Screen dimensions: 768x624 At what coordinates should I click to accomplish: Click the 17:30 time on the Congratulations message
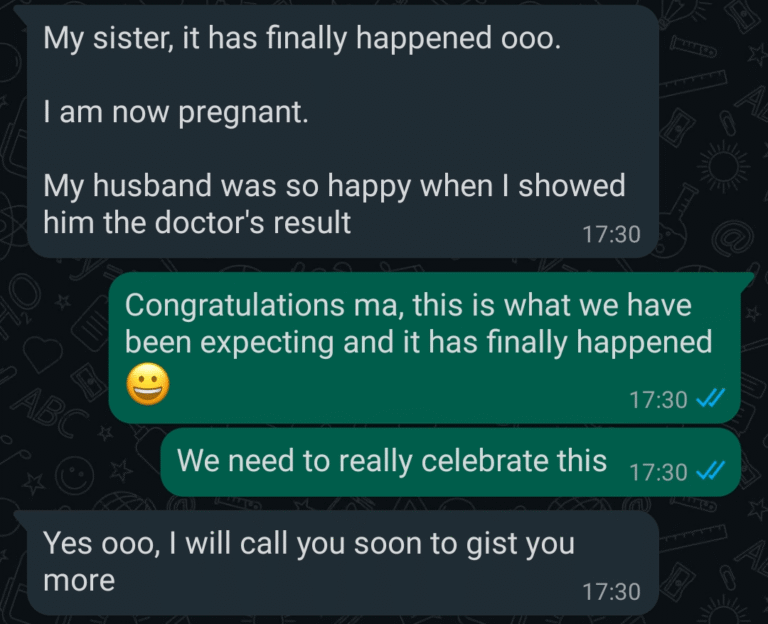(x=658, y=400)
